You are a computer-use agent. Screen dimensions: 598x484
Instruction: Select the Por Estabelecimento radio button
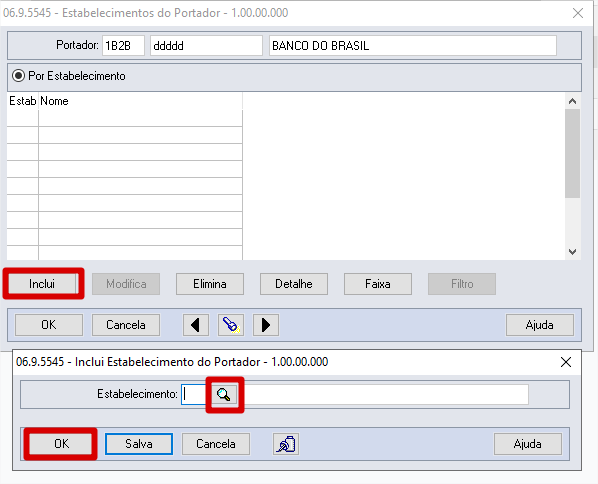[x=18, y=76]
